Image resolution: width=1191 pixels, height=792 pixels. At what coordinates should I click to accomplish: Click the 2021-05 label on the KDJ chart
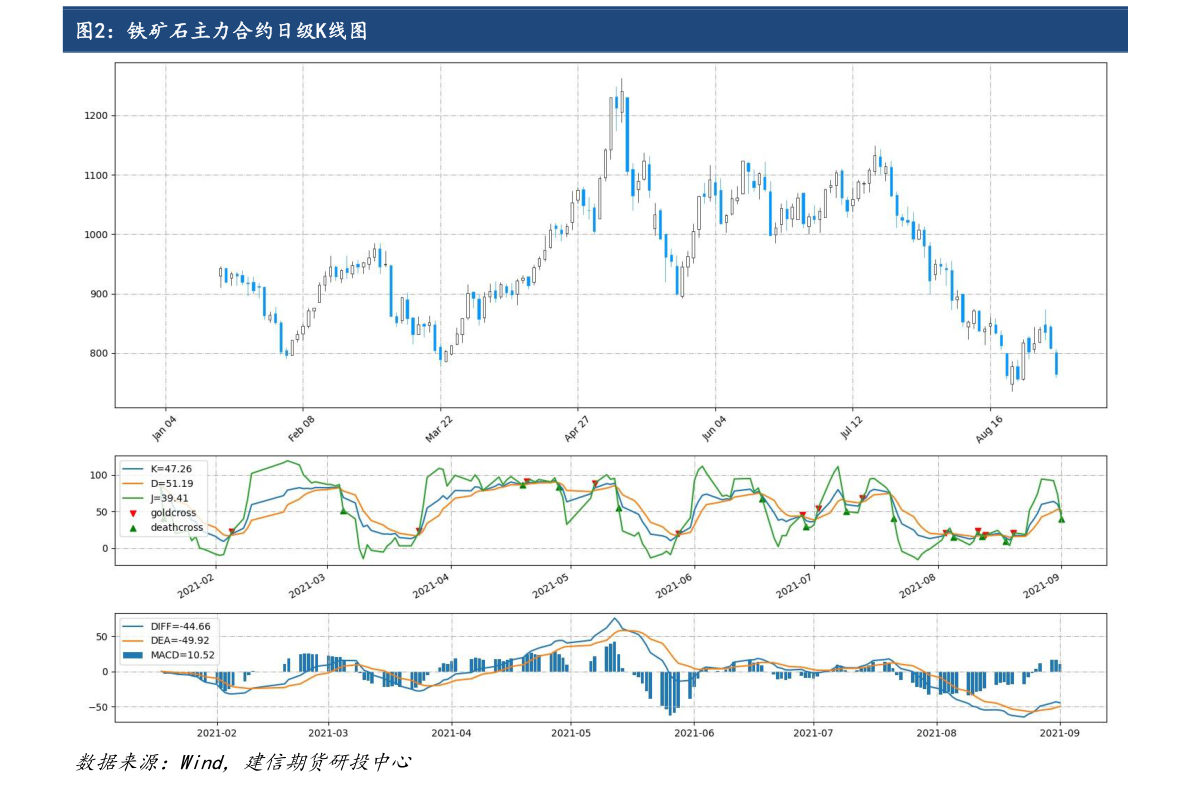[x=551, y=585]
